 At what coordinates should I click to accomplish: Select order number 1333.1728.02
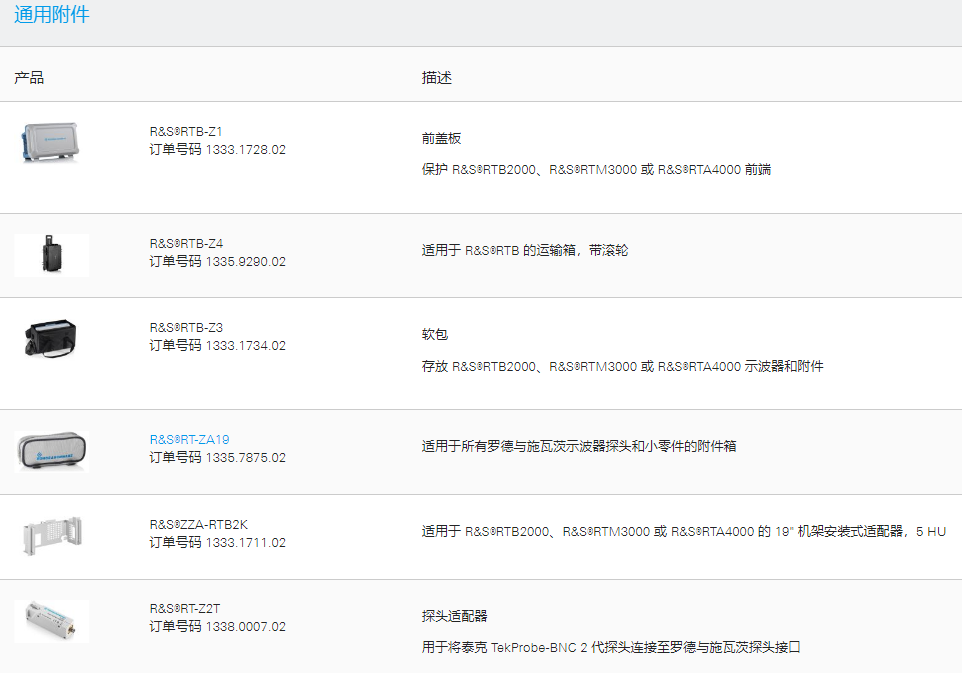(245, 149)
